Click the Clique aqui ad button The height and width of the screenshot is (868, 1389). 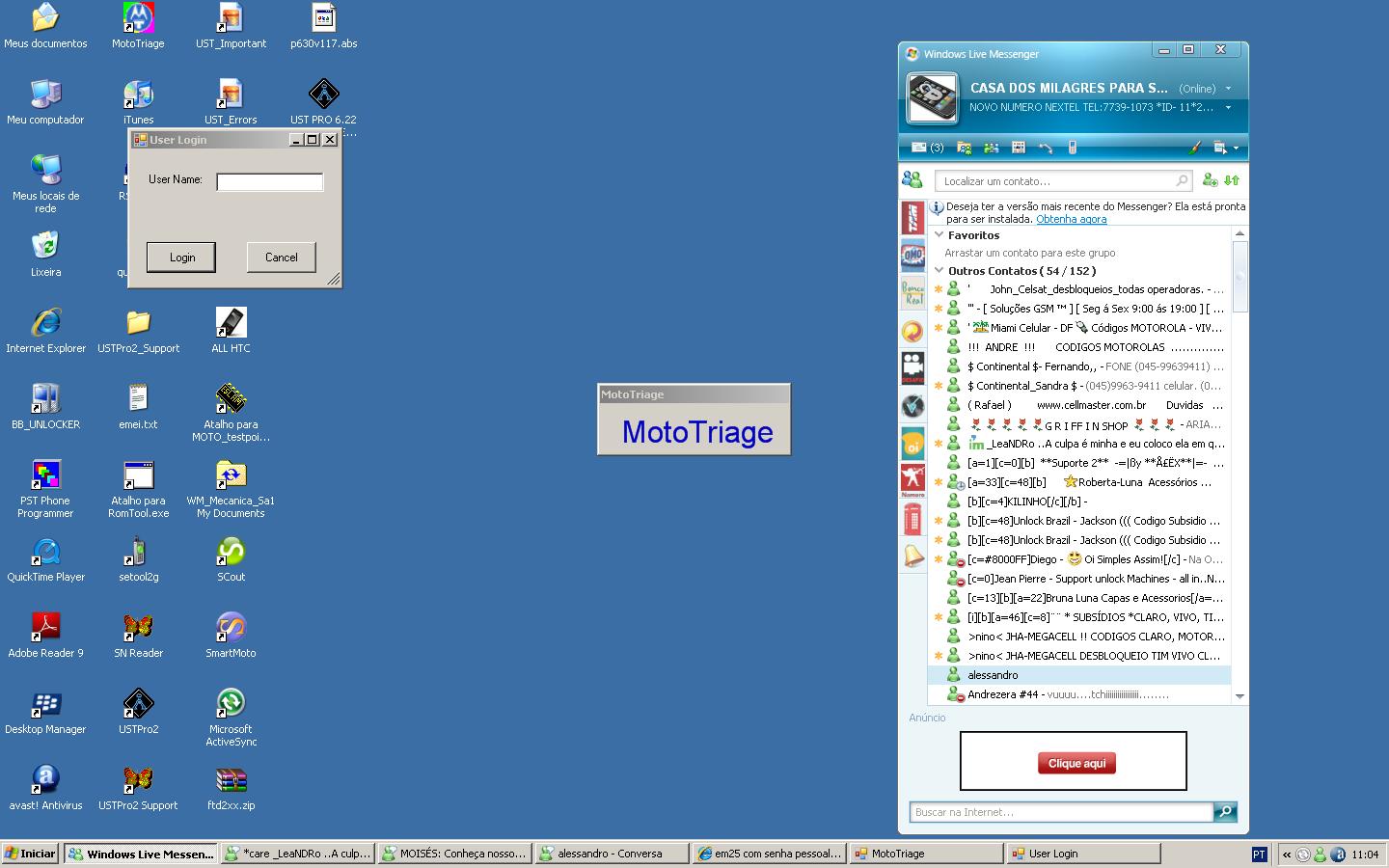point(1076,763)
